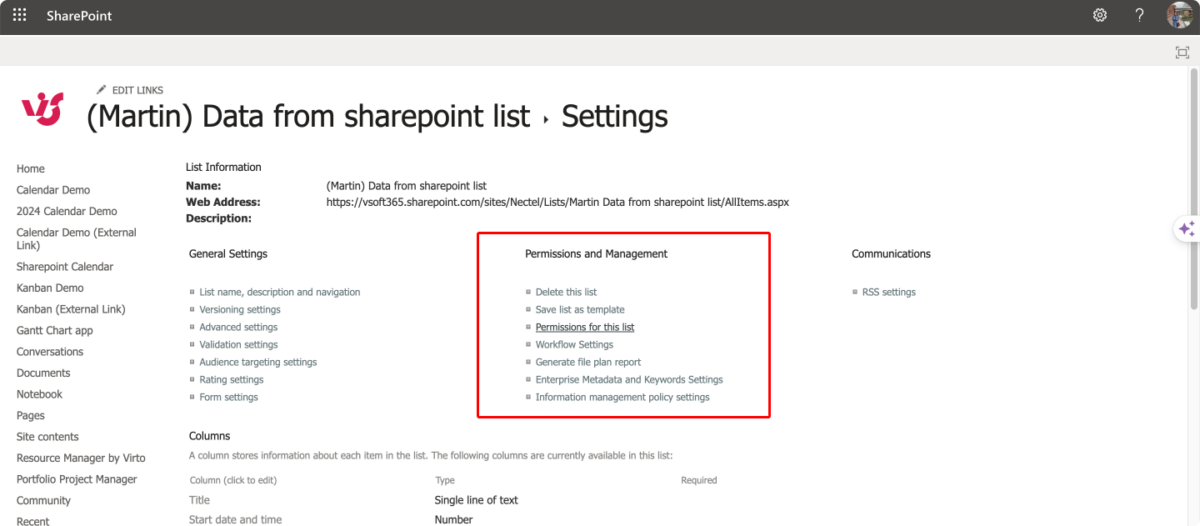The height and width of the screenshot is (526, 1200).
Task: Go to Site contents in navigation
Action: coord(47,437)
